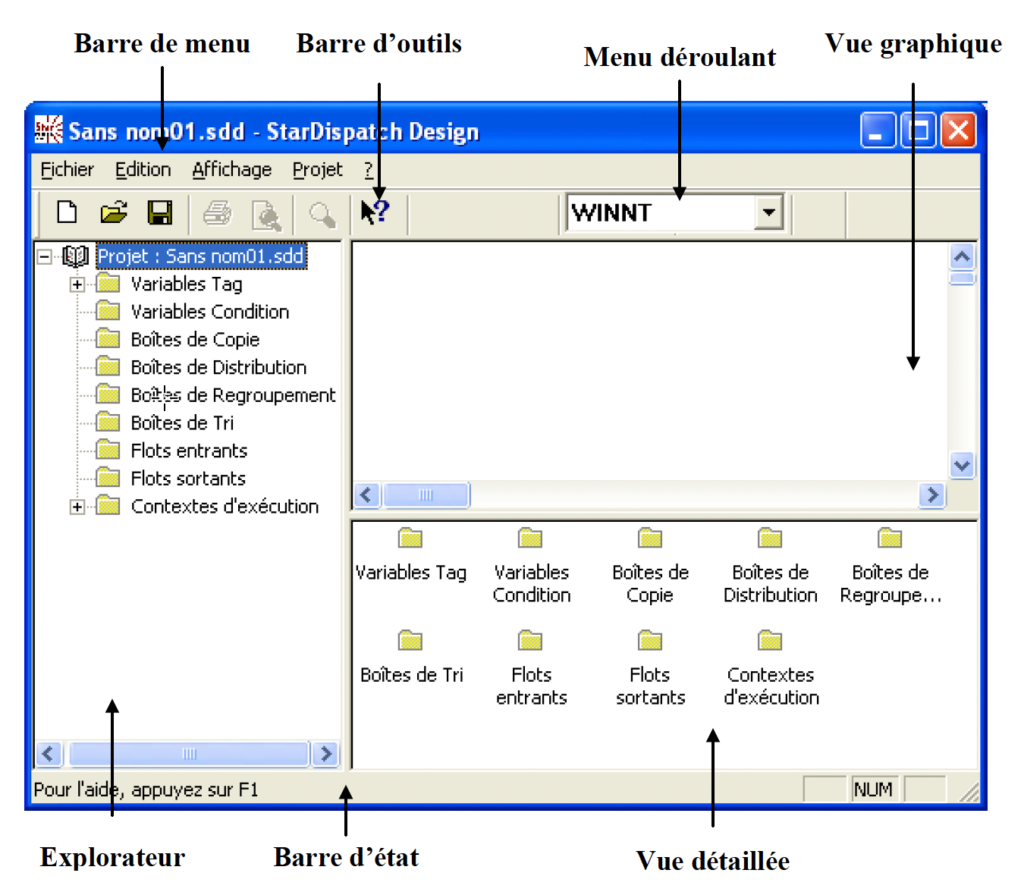Open the Variables Tag folder icon in detailed view
The width and height of the screenshot is (1024, 895).
pos(410,539)
